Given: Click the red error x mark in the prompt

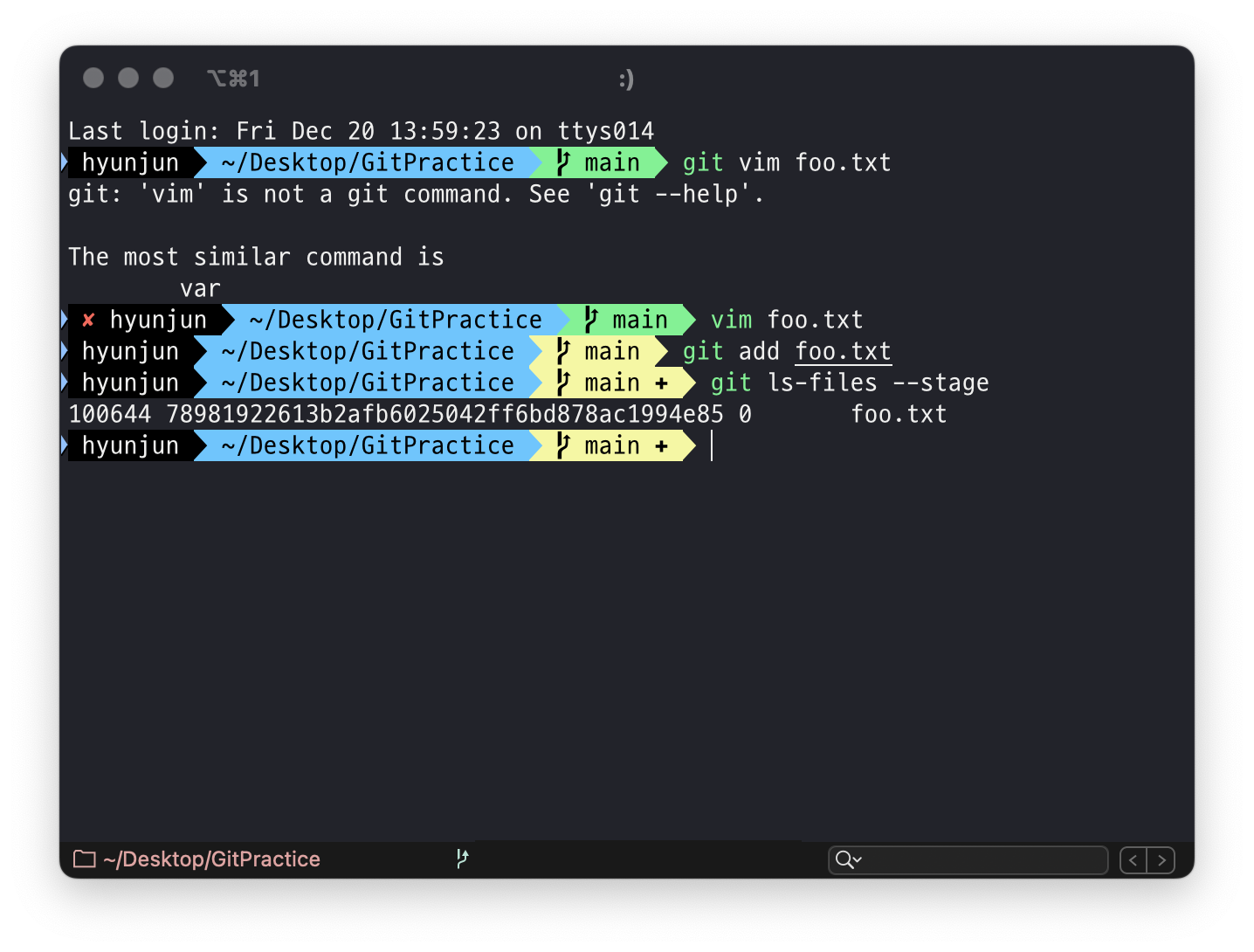Looking at the screenshot, I should pos(88,321).
